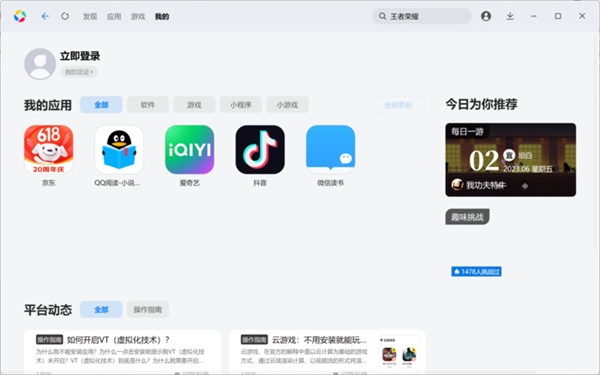Click the 我功夫特牛 game title

click(486, 185)
